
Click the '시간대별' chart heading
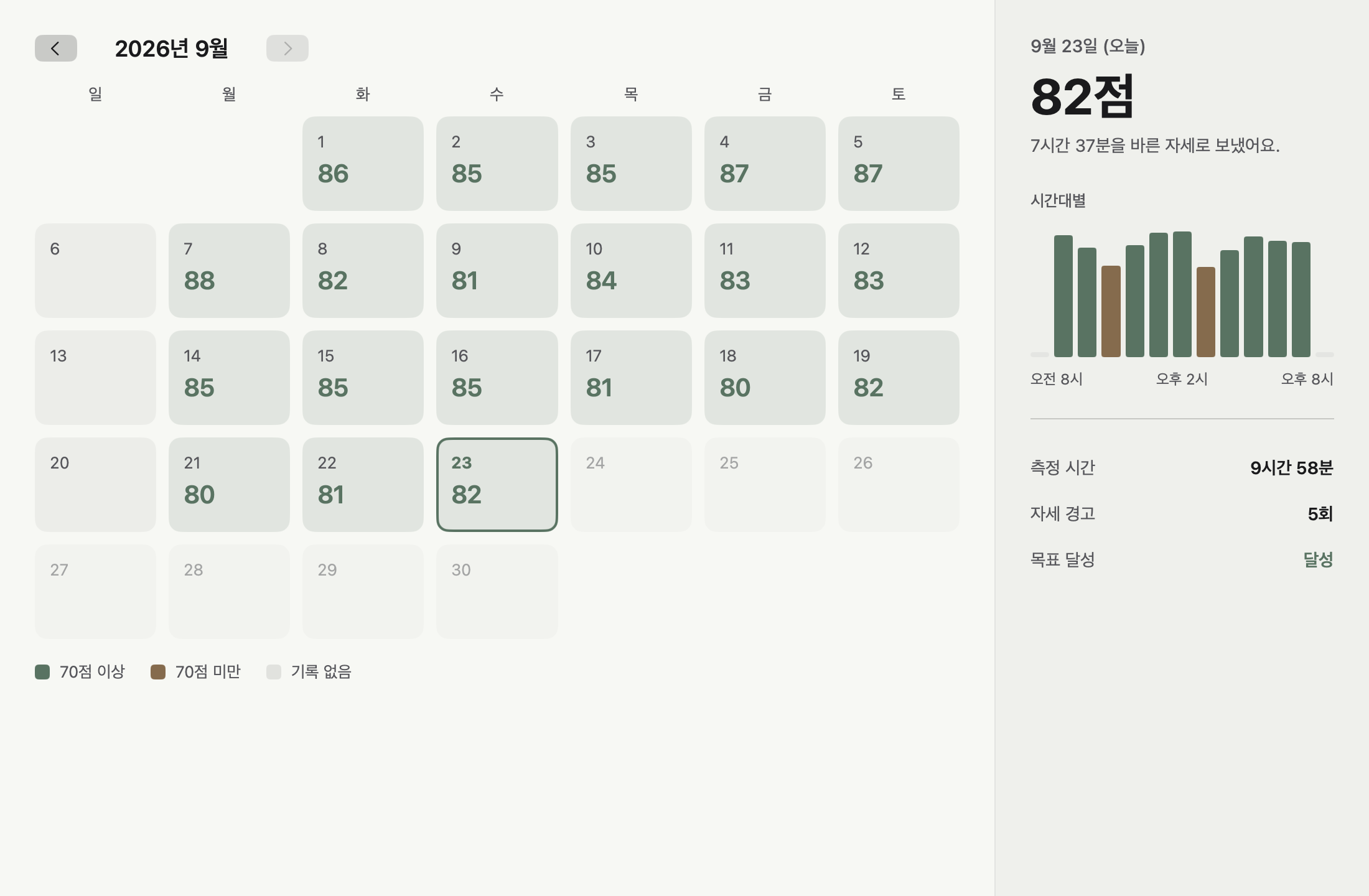coord(1058,200)
